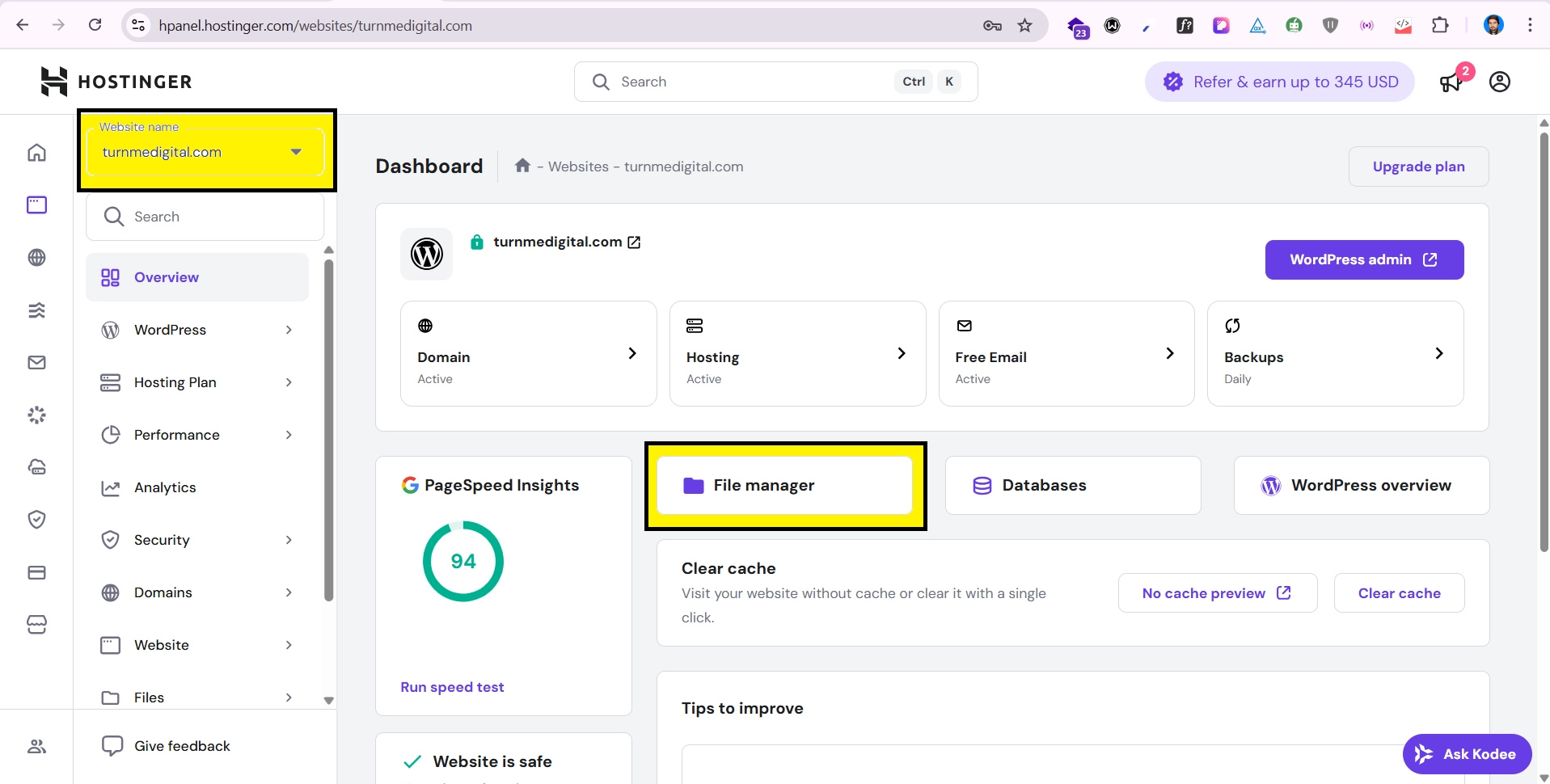The height and width of the screenshot is (784, 1550).
Task: Click the WordPress admin button
Action: click(x=1363, y=259)
